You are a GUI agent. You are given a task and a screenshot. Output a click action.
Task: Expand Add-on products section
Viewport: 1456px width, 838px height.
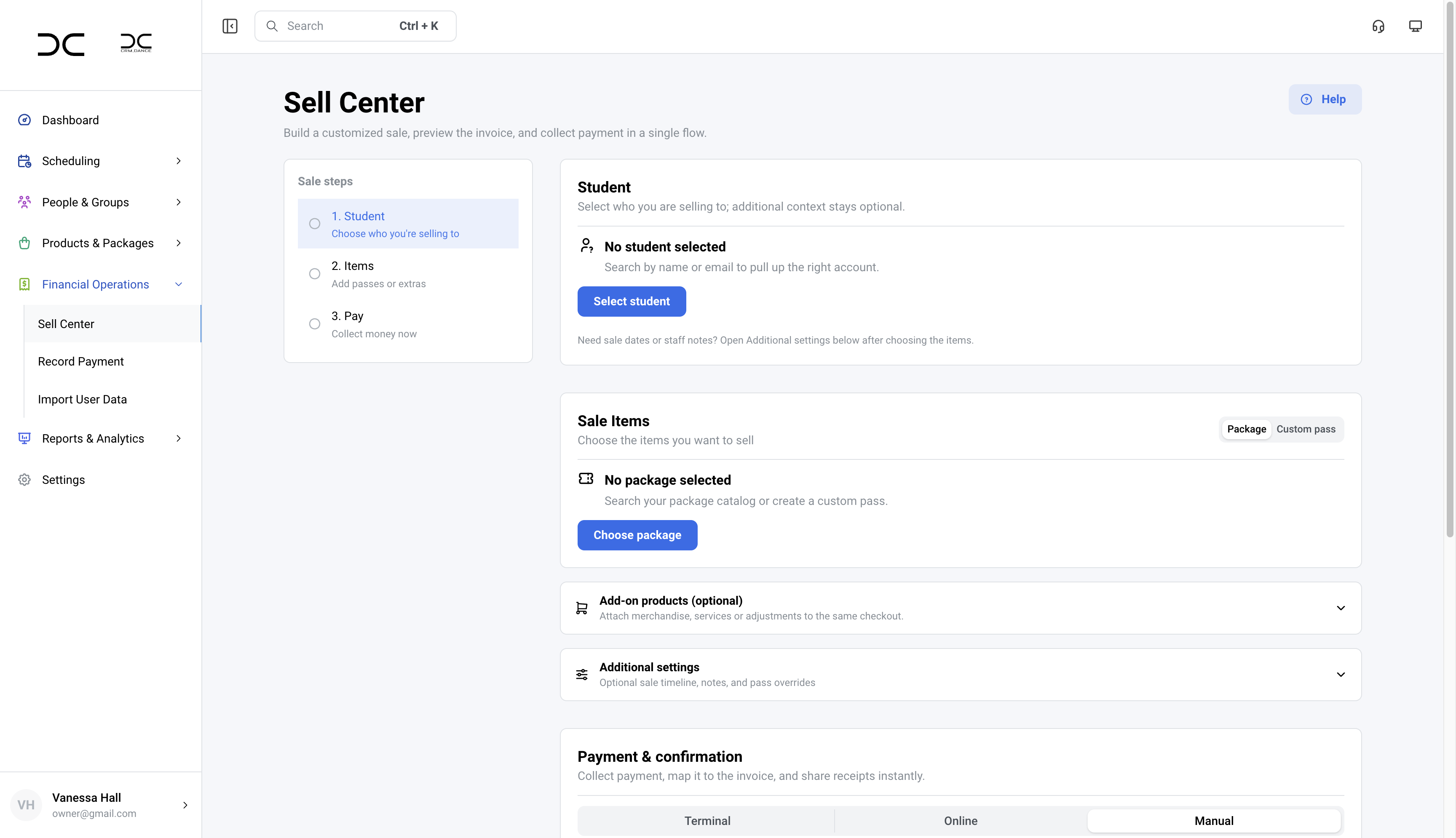pos(1340,608)
